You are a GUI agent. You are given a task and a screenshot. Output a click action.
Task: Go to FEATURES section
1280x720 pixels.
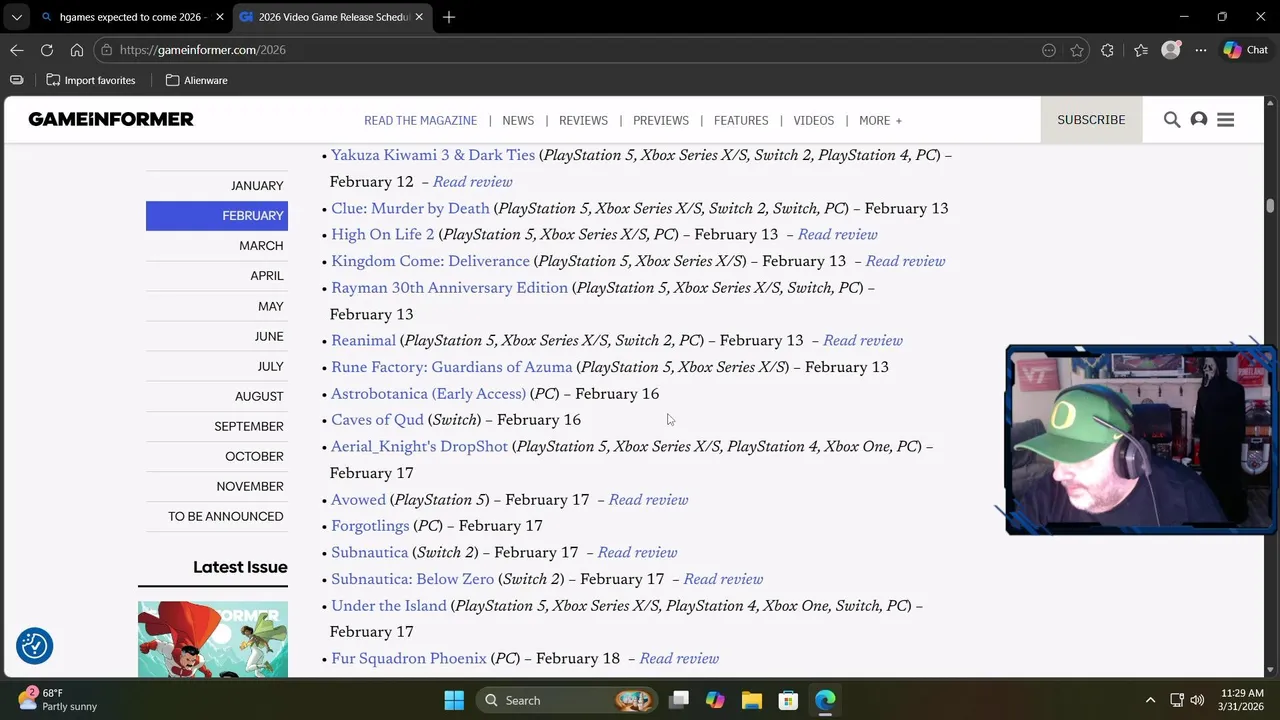741,120
